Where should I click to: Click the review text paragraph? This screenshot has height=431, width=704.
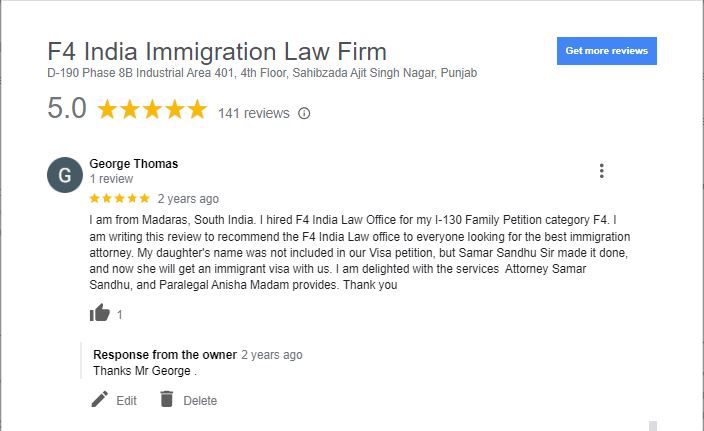click(x=360, y=252)
